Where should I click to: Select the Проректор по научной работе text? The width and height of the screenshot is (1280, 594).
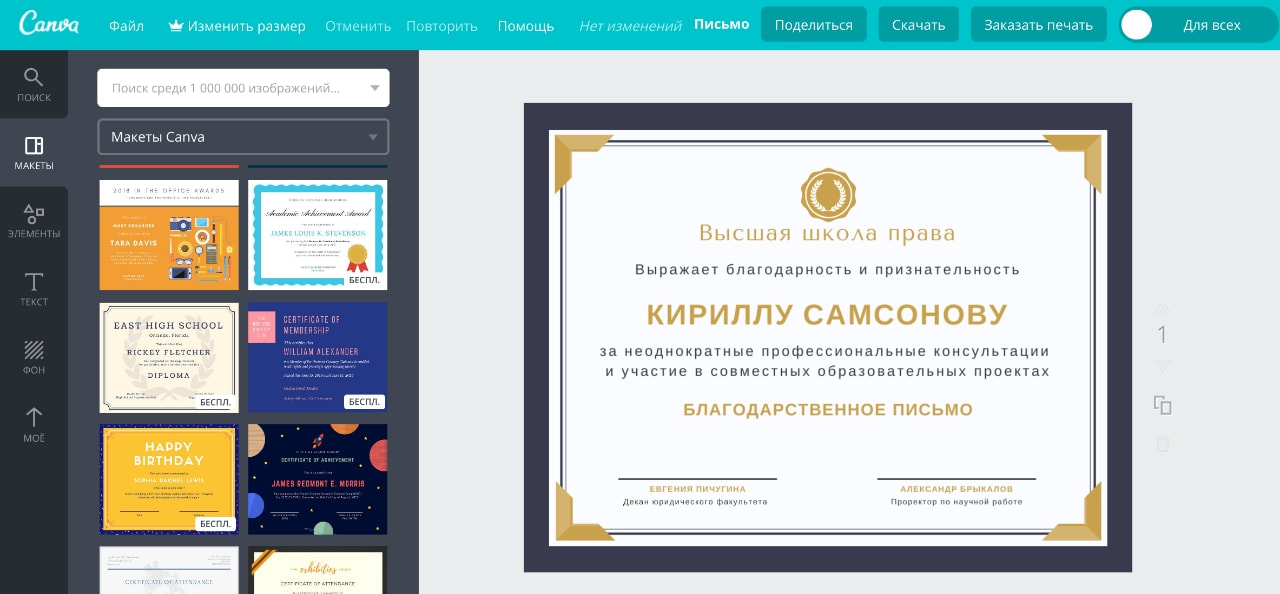pos(957,502)
